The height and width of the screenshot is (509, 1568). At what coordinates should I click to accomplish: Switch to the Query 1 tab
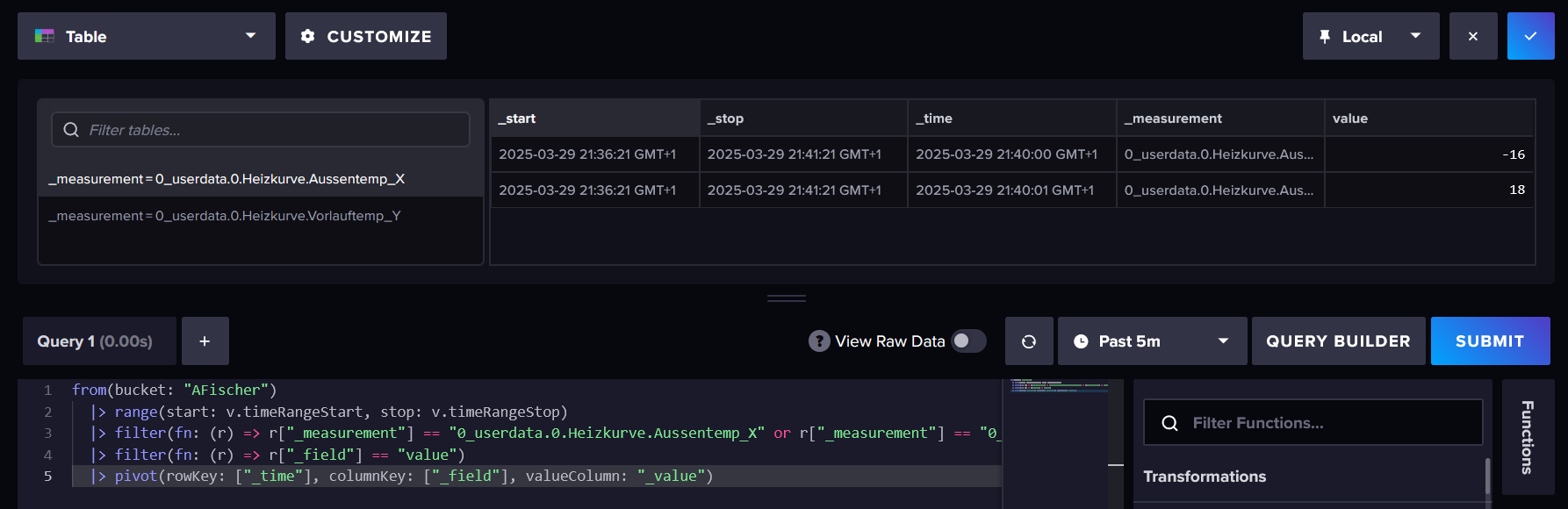point(99,341)
